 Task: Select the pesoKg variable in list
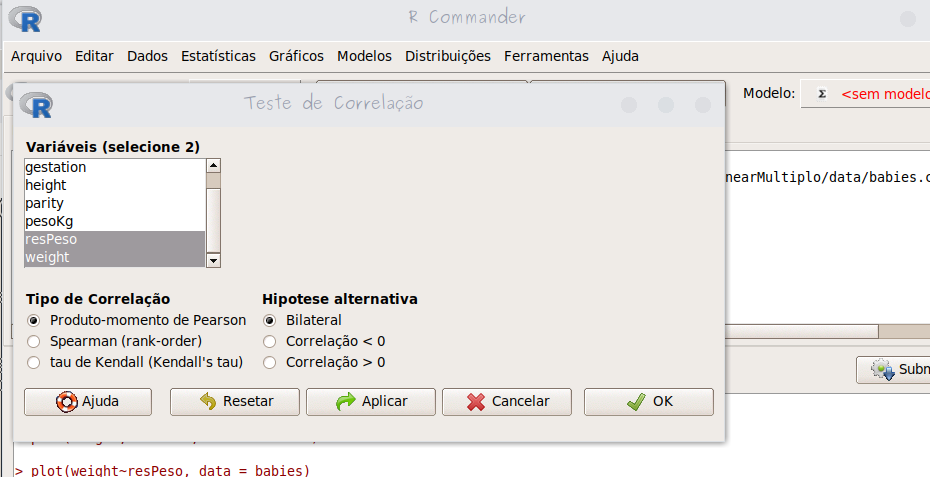[49, 221]
